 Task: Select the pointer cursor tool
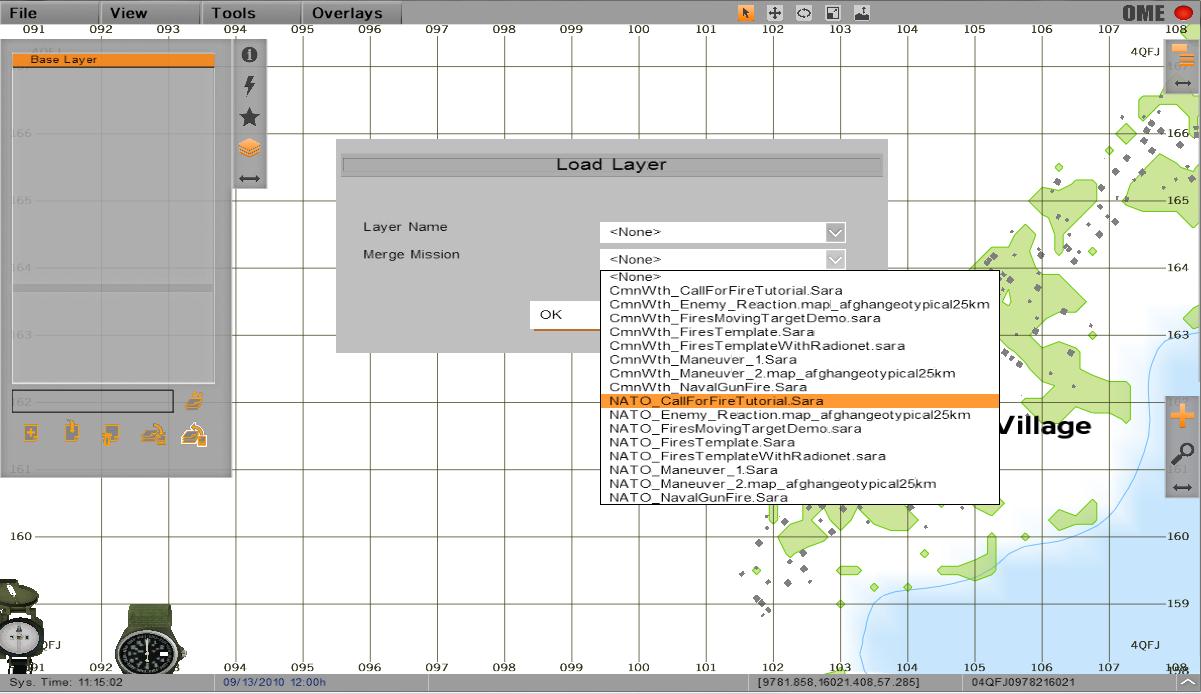click(x=745, y=13)
